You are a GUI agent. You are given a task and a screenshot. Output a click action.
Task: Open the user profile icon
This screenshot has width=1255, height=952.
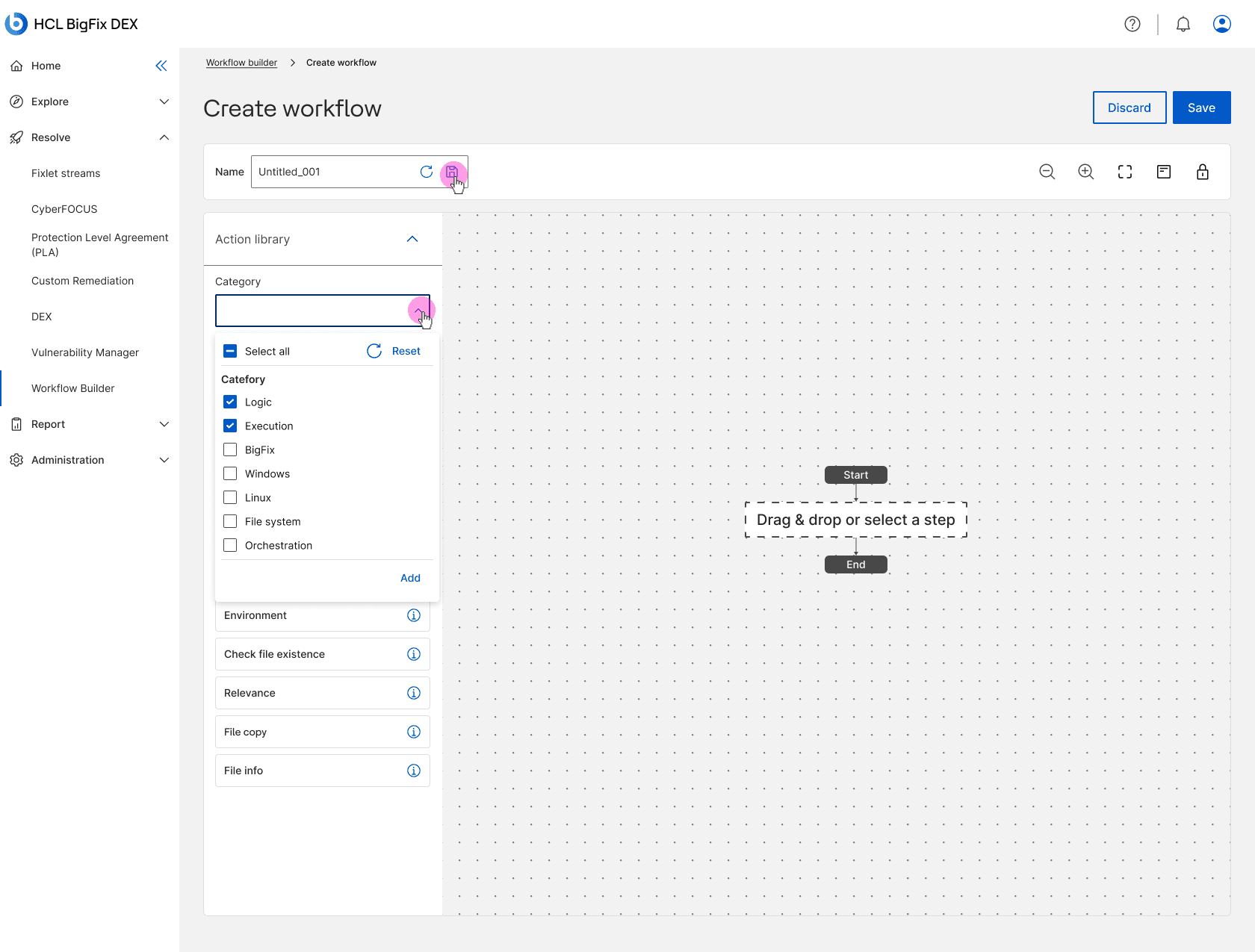pos(1222,24)
